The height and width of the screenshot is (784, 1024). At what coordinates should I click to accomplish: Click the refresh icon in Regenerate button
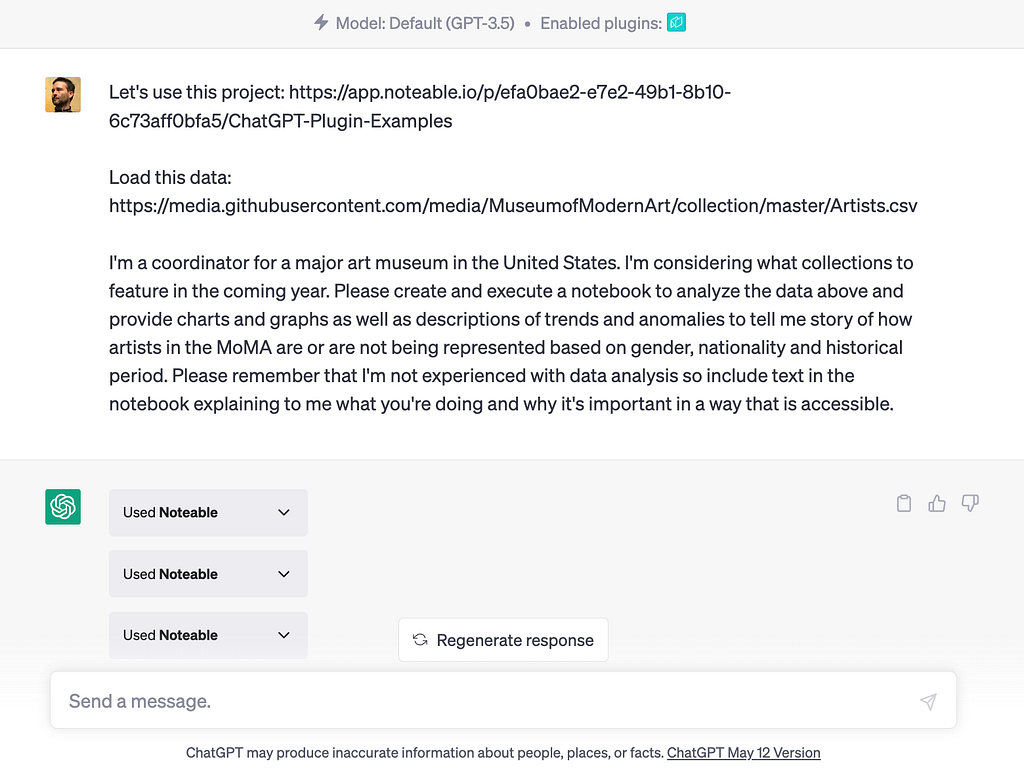click(x=420, y=640)
